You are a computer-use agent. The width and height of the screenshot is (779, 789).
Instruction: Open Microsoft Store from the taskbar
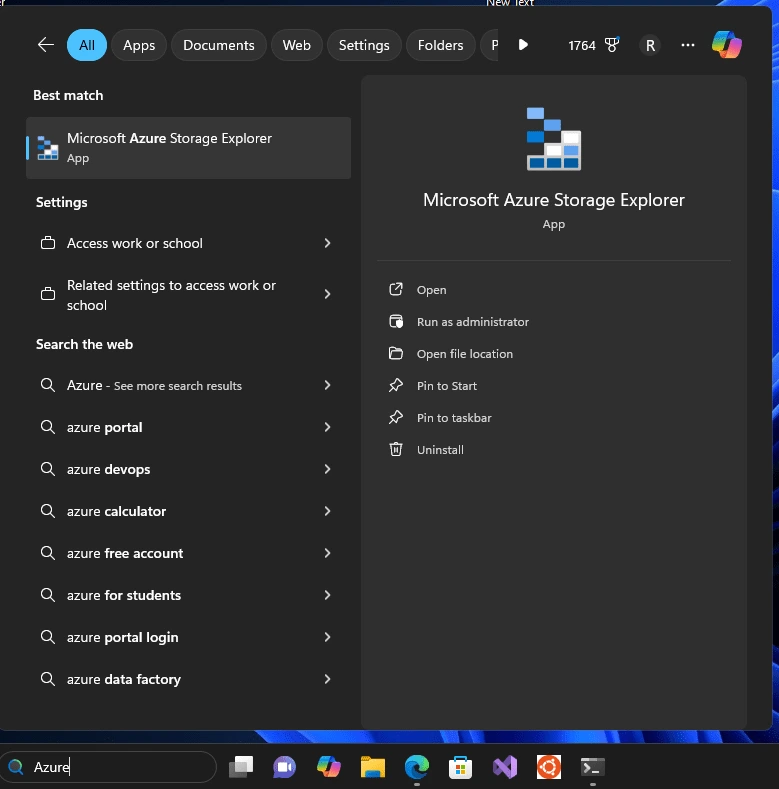(x=460, y=767)
